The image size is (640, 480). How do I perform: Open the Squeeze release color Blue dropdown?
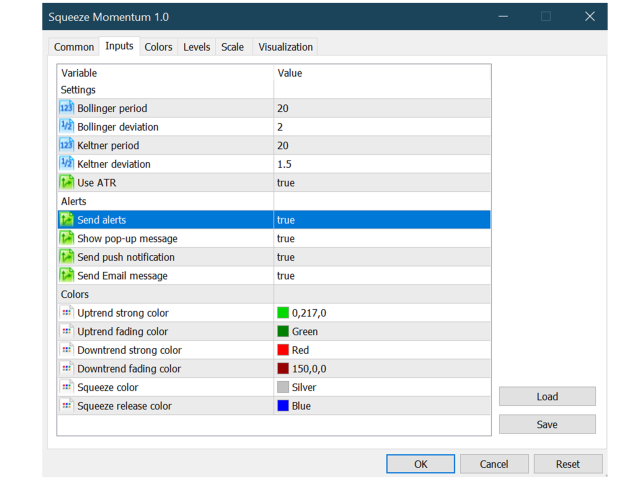tap(380, 406)
